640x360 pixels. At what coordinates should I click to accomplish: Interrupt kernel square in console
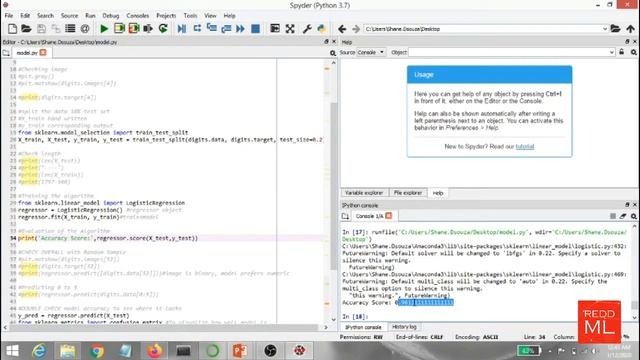[613, 216]
